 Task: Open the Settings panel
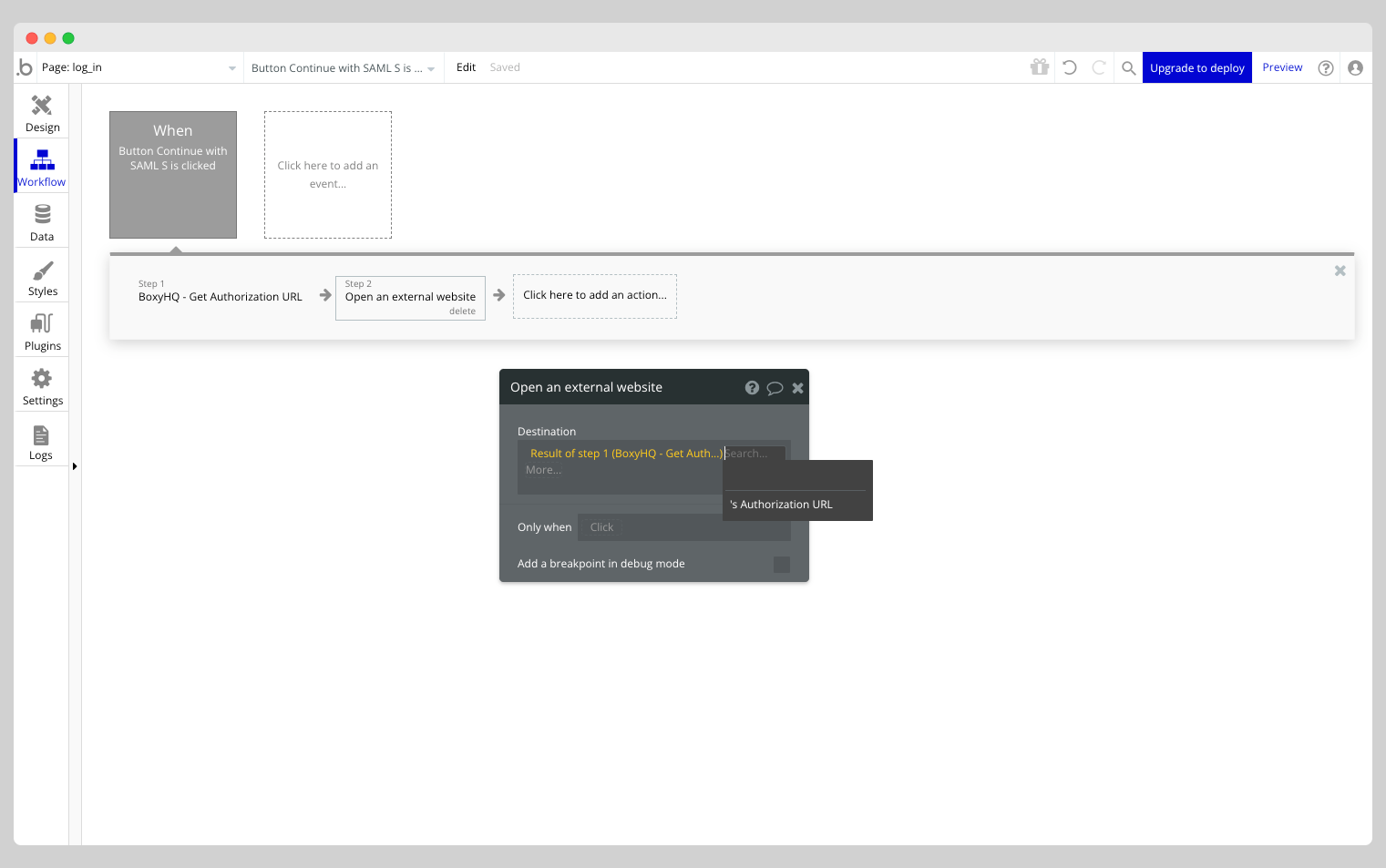[41, 384]
